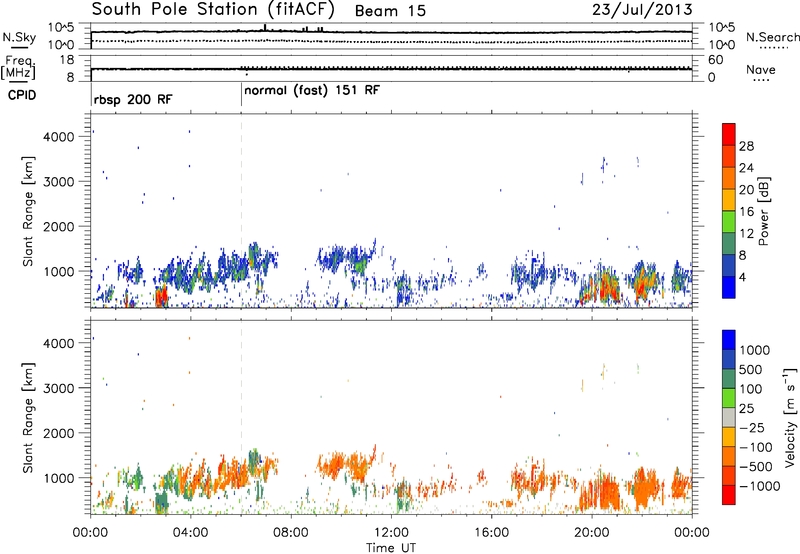Viewport: 800px width, 554px height.
Task: Click the '4' tick on Power colorbar
Action: tap(743, 277)
